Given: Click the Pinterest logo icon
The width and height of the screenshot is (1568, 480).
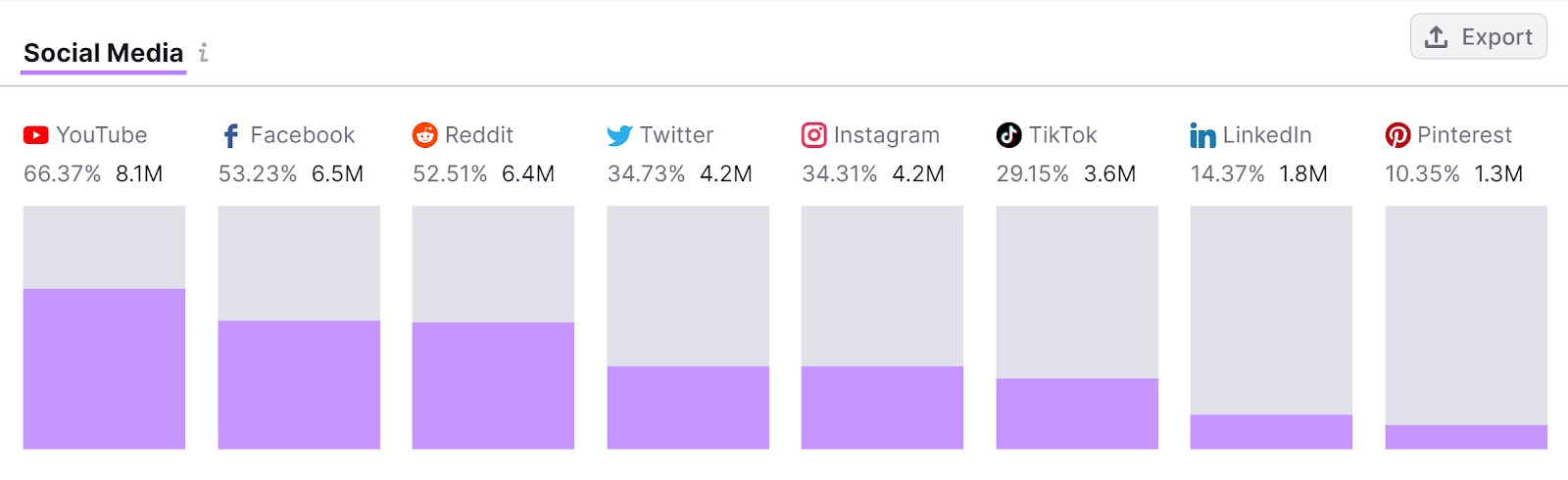Looking at the screenshot, I should point(1397,135).
